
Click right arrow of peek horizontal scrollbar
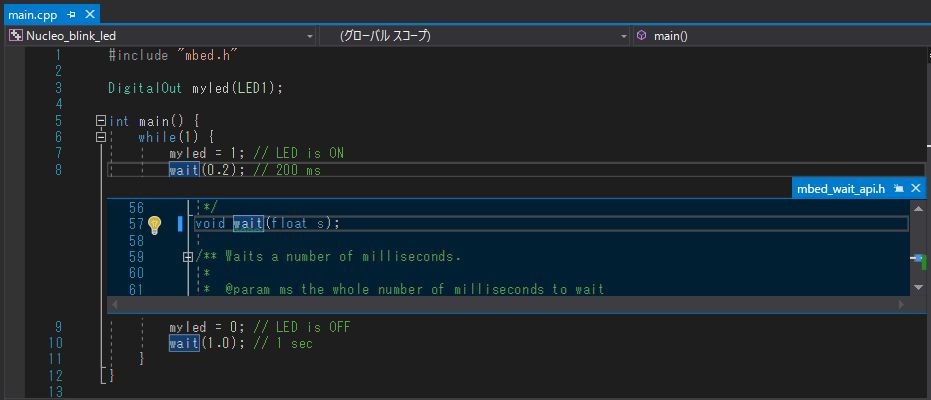coord(901,304)
